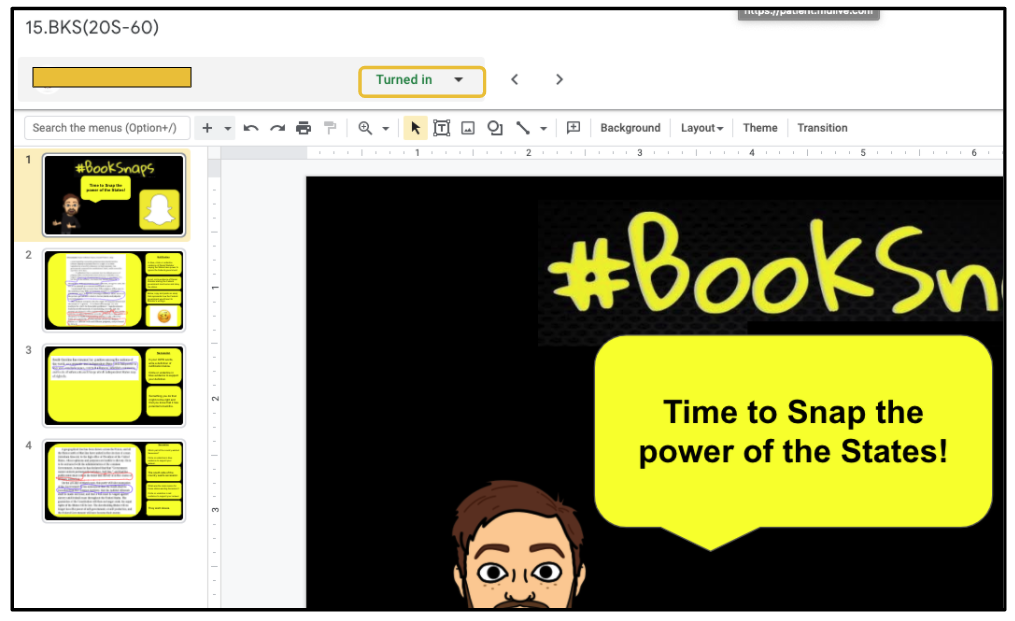Click the new slide plus icon
Screen dimensions: 1015x621
[x=207, y=128]
